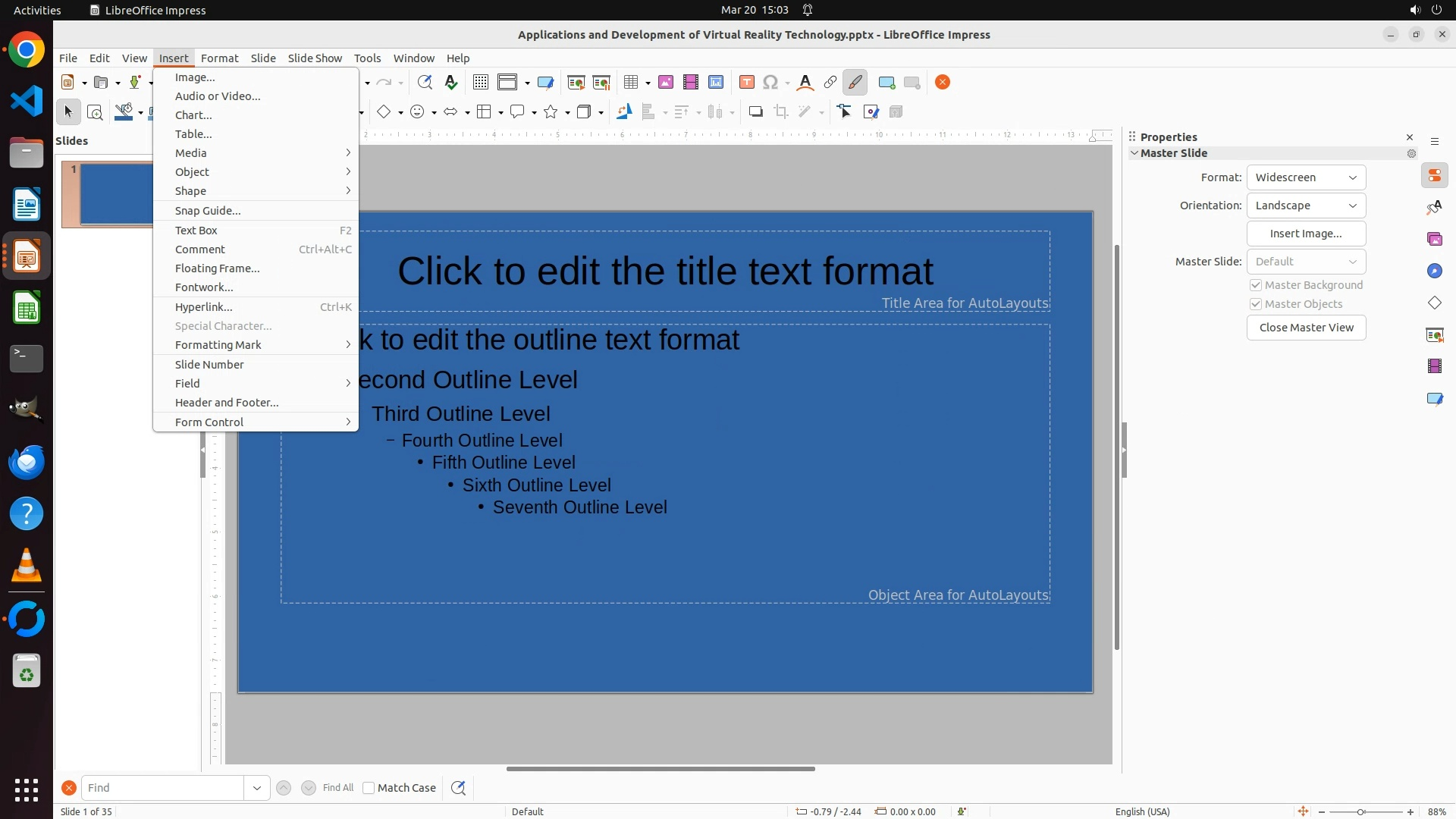Select Header and Footer menu entry
The width and height of the screenshot is (1456, 819).
227,403
